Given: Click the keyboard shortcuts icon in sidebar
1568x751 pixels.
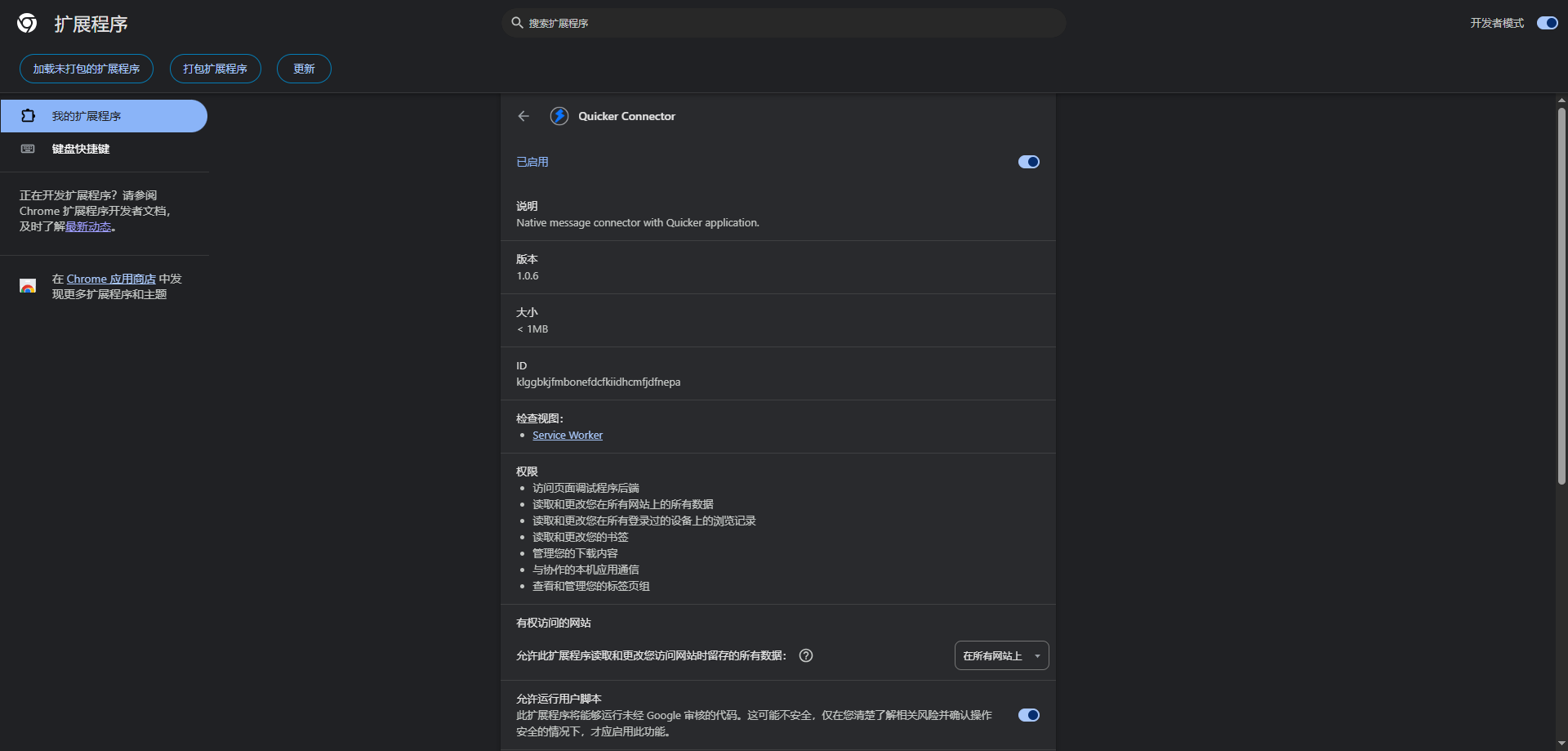Looking at the screenshot, I should pos(28,149).
